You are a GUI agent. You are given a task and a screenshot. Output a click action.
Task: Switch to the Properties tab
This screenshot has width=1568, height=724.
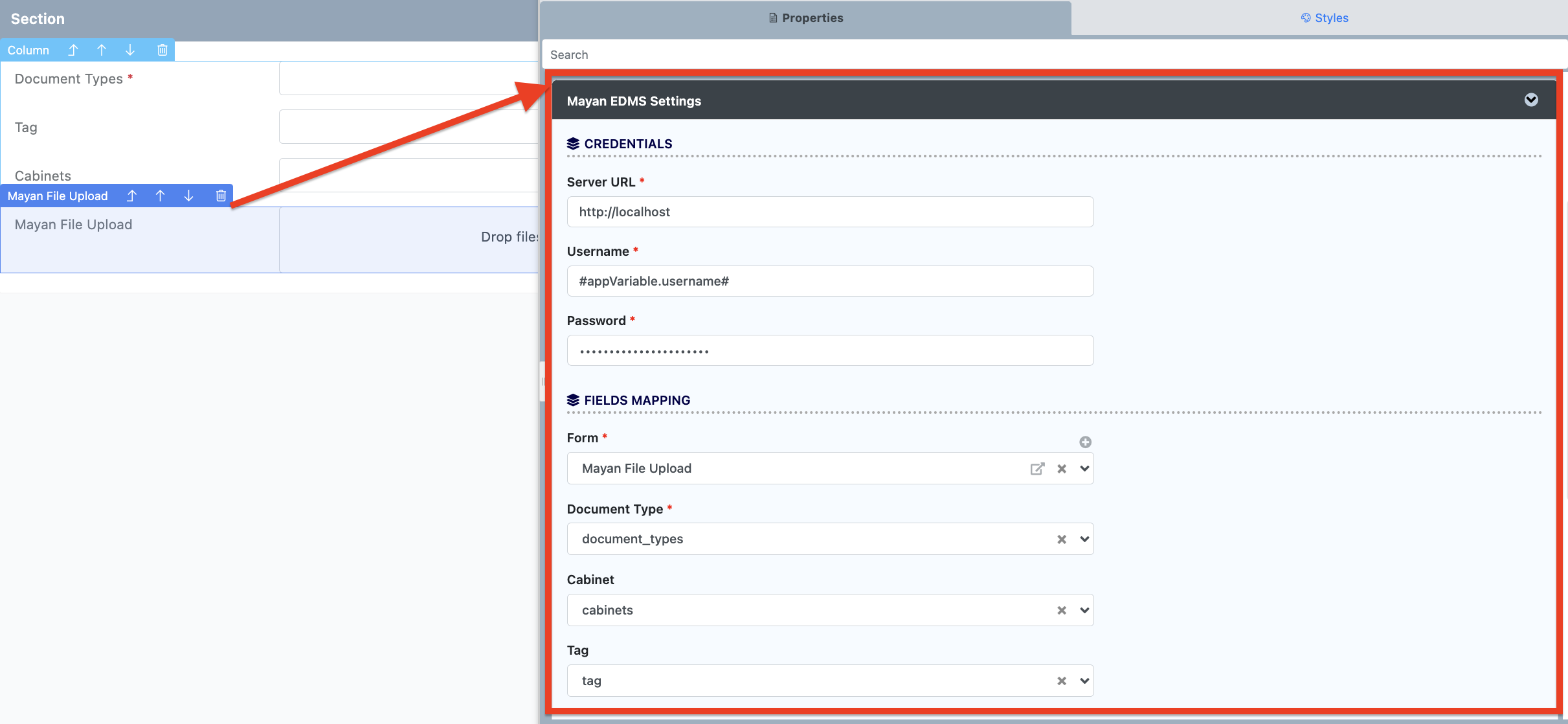click(x=805, y=18)
